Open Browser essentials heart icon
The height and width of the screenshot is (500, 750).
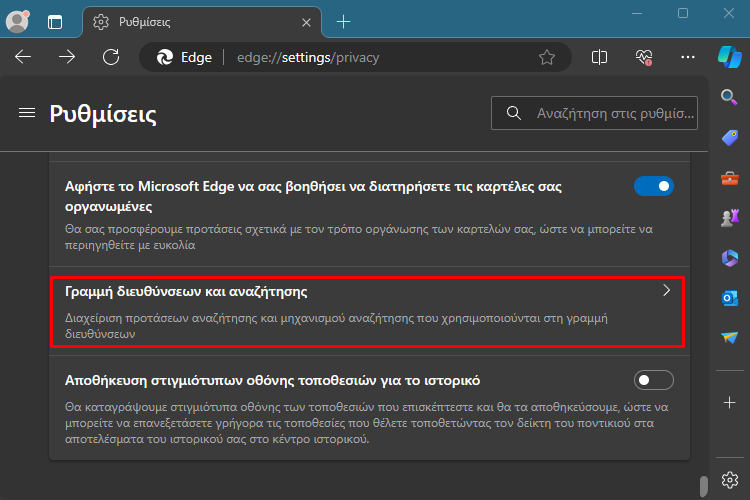pos(644,57)
